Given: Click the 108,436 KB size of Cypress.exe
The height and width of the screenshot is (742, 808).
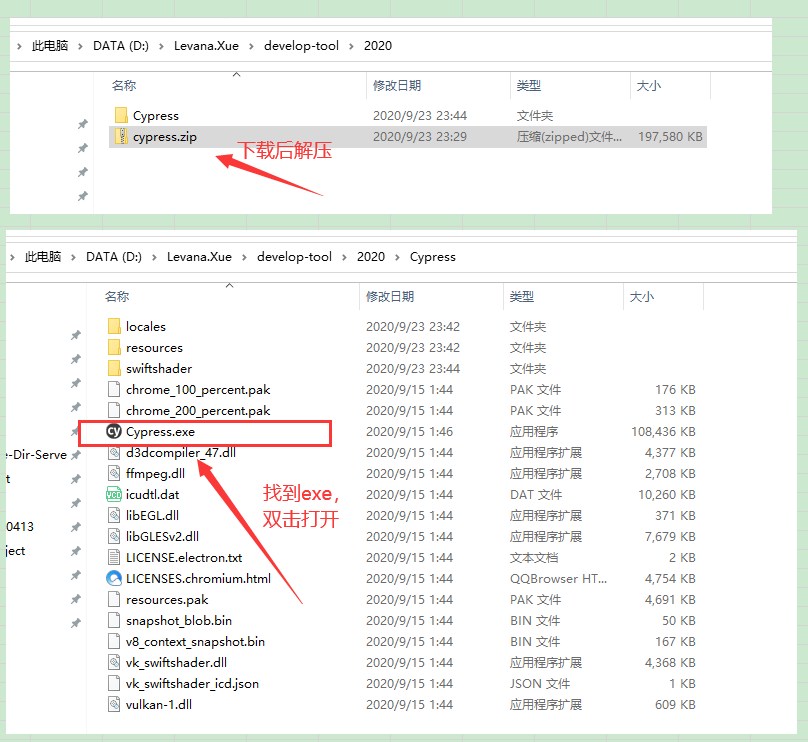Looking at the screenshot, I should pos(664,431).
